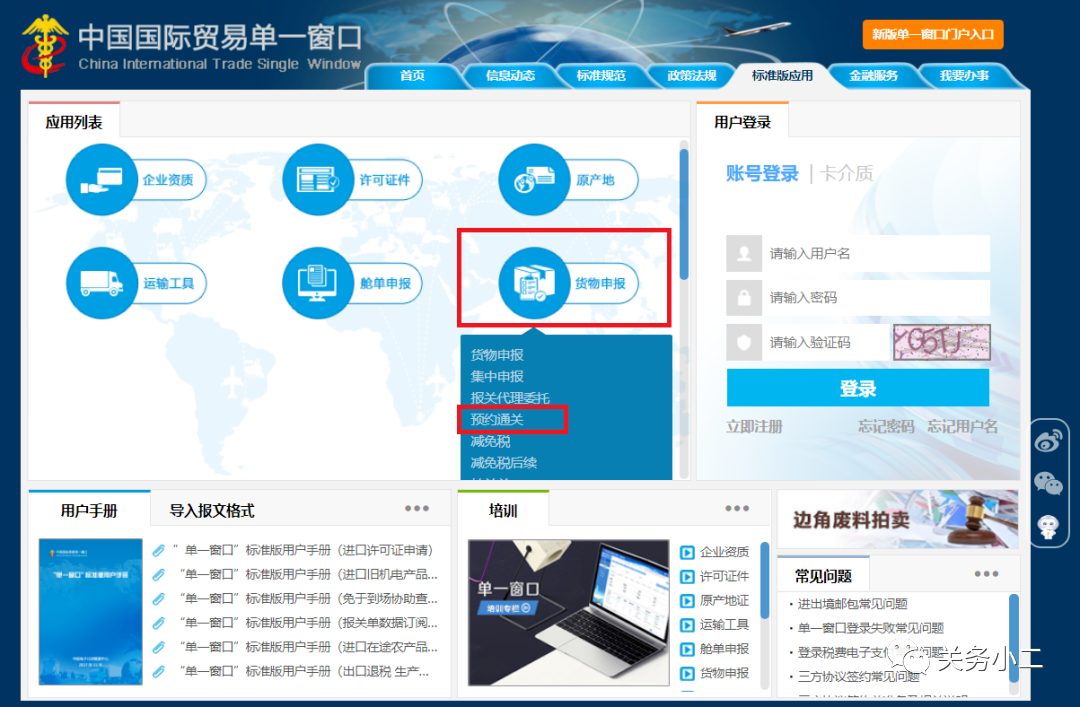1080x707 pixels.
Task: Choose 减免税 in the dropdown menu
Action: 490,441
